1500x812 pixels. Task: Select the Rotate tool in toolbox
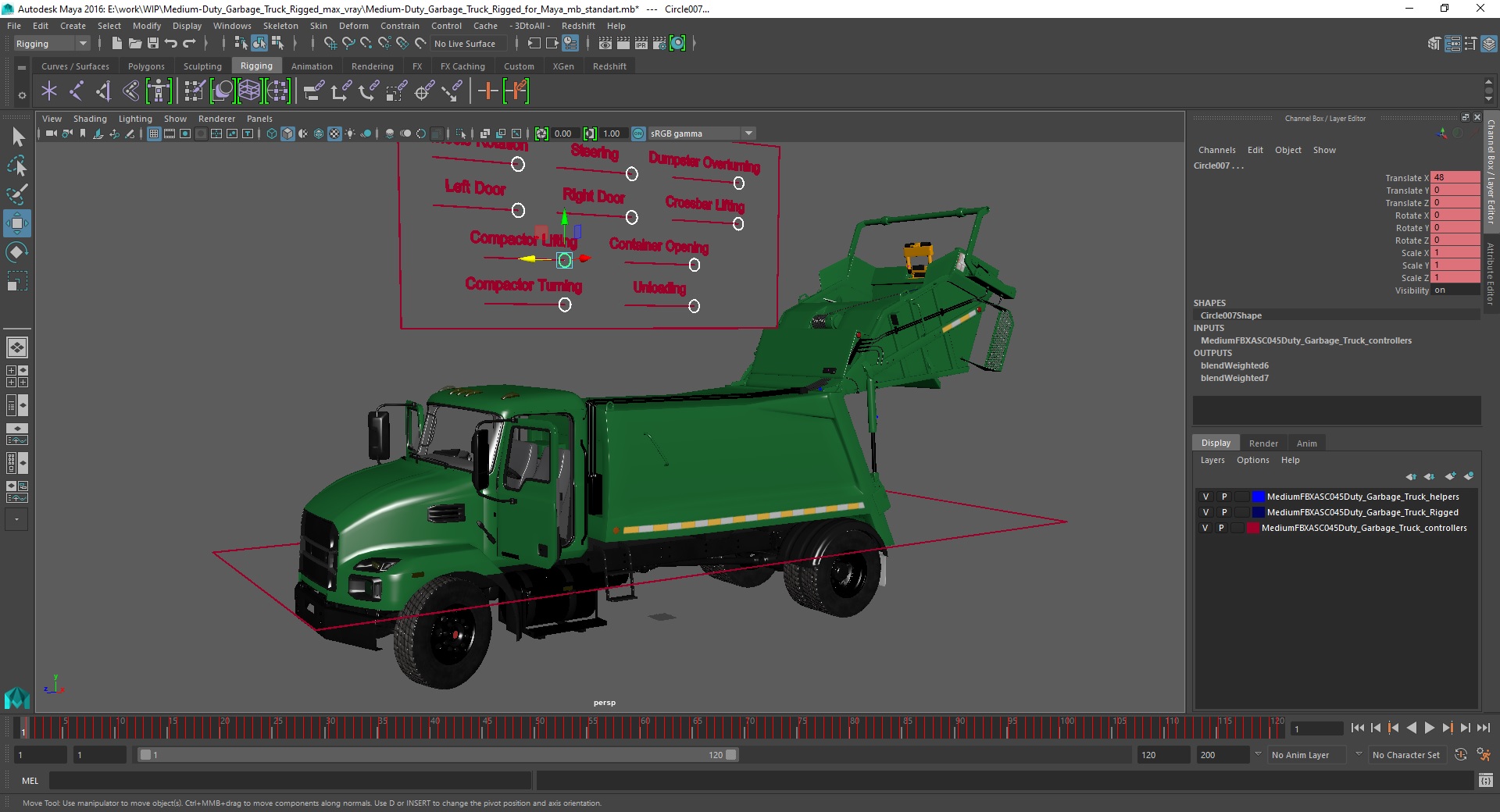click(x=17, y=252)
